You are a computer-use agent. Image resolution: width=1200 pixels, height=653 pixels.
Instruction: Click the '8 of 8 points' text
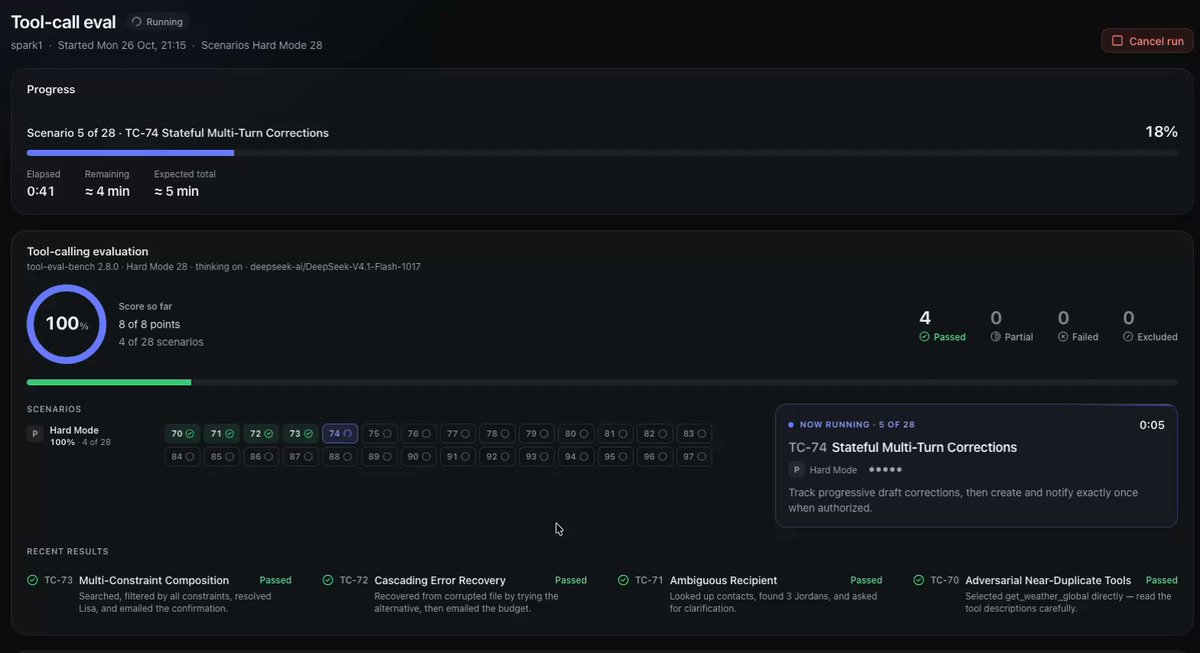[150, 324]
